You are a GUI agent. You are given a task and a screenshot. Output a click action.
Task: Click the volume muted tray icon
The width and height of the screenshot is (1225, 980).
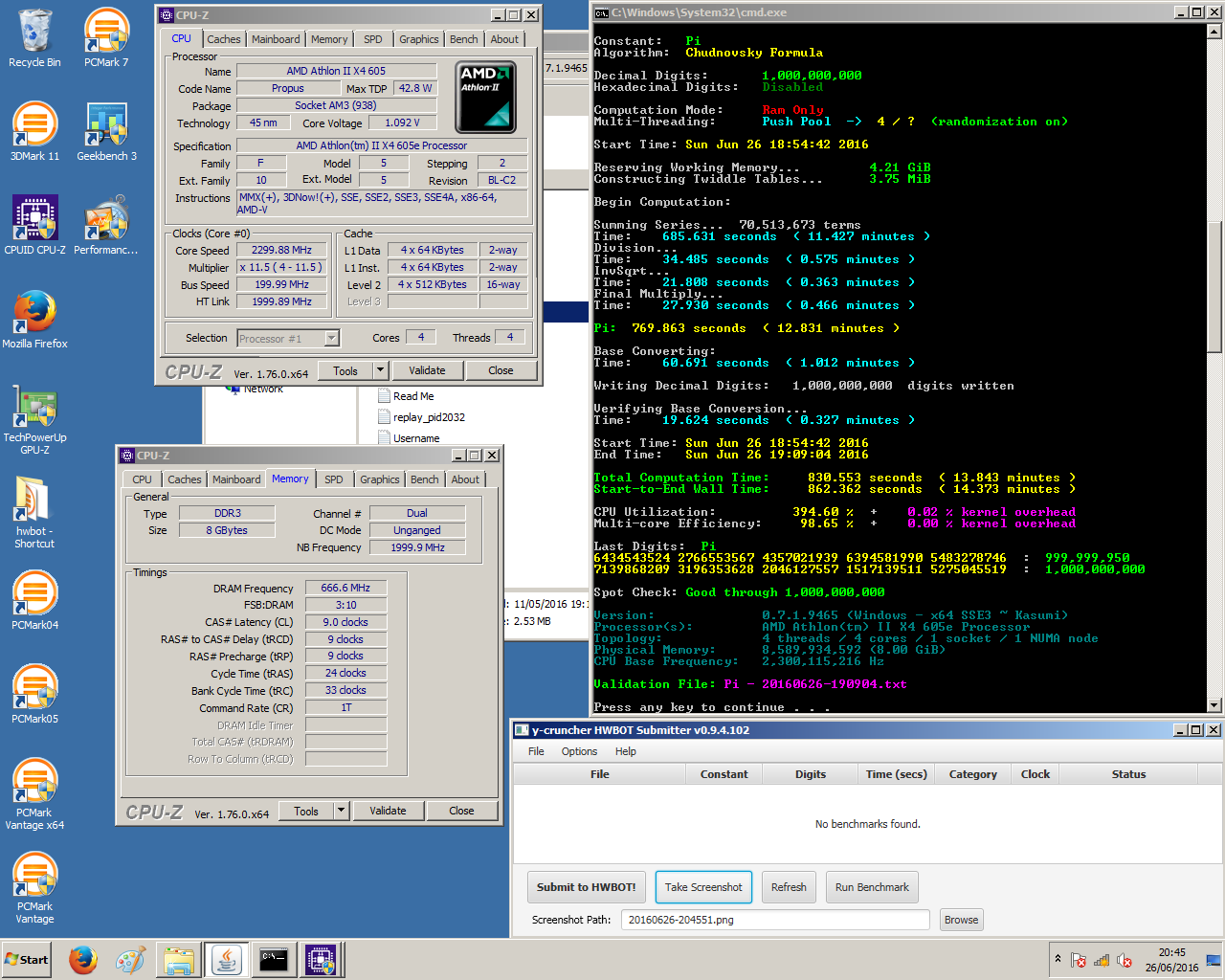point(1124,960)
